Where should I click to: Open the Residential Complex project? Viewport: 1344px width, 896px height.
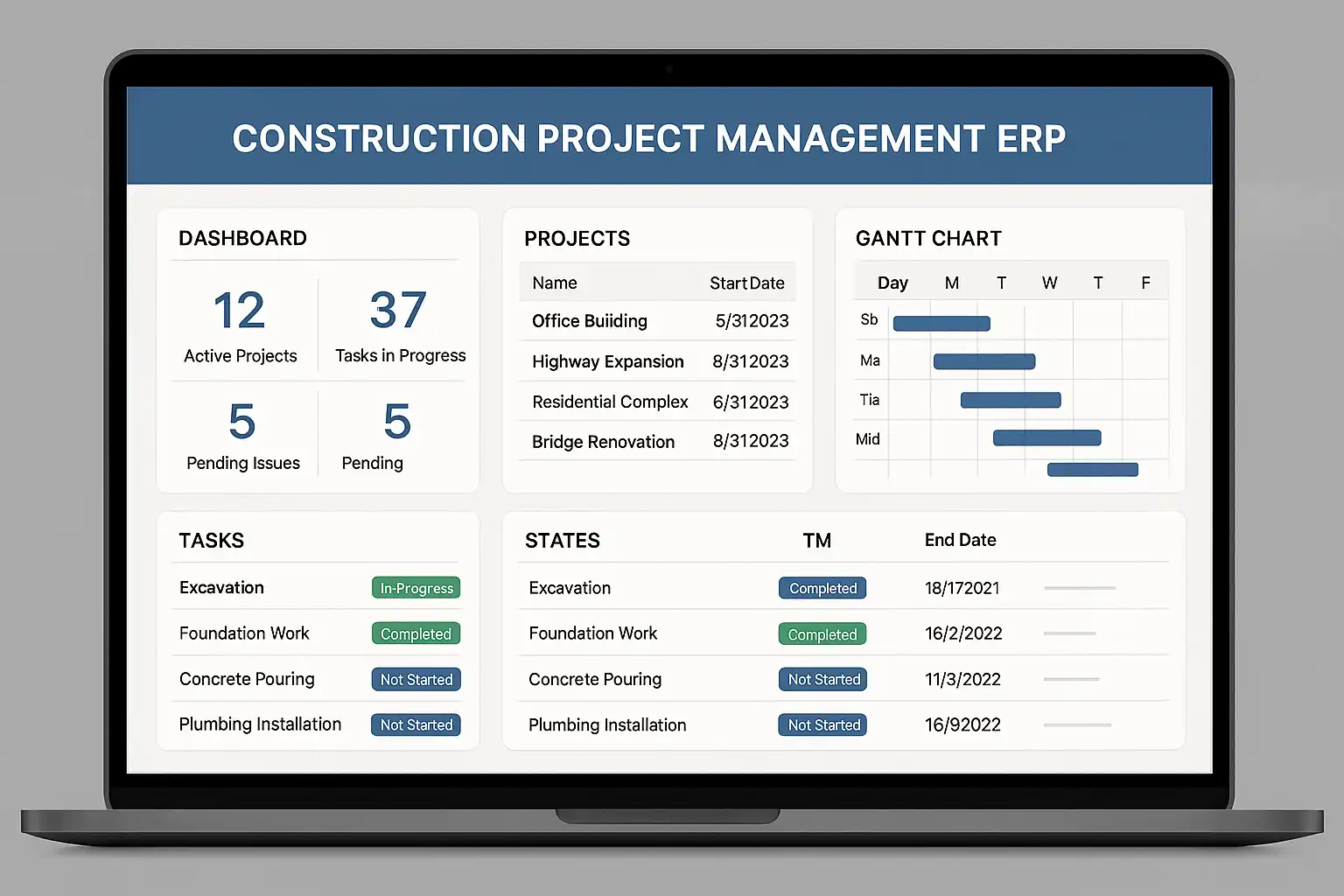pyautogui.click(x=658, y=402)
